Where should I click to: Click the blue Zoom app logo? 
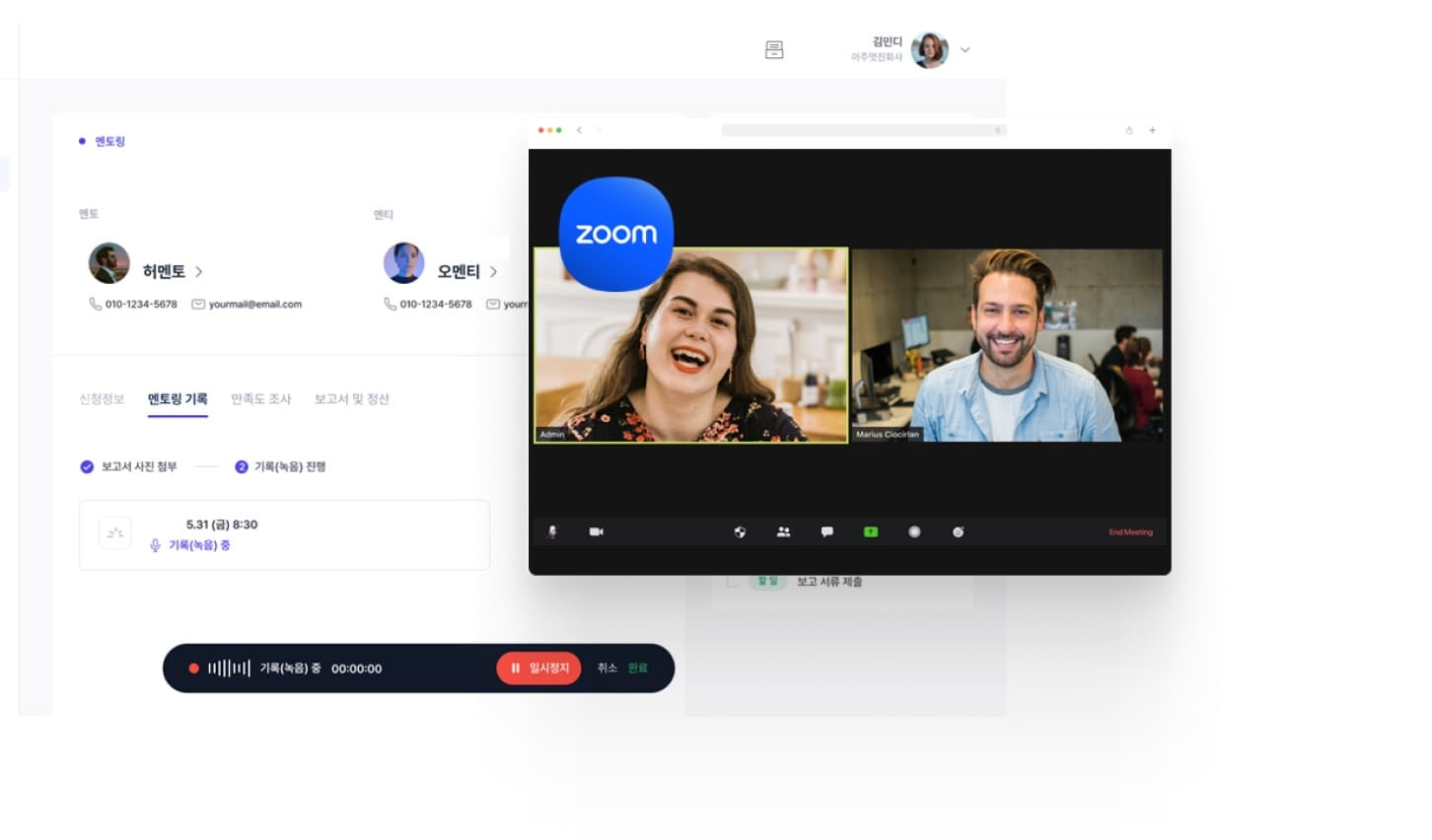616,234
